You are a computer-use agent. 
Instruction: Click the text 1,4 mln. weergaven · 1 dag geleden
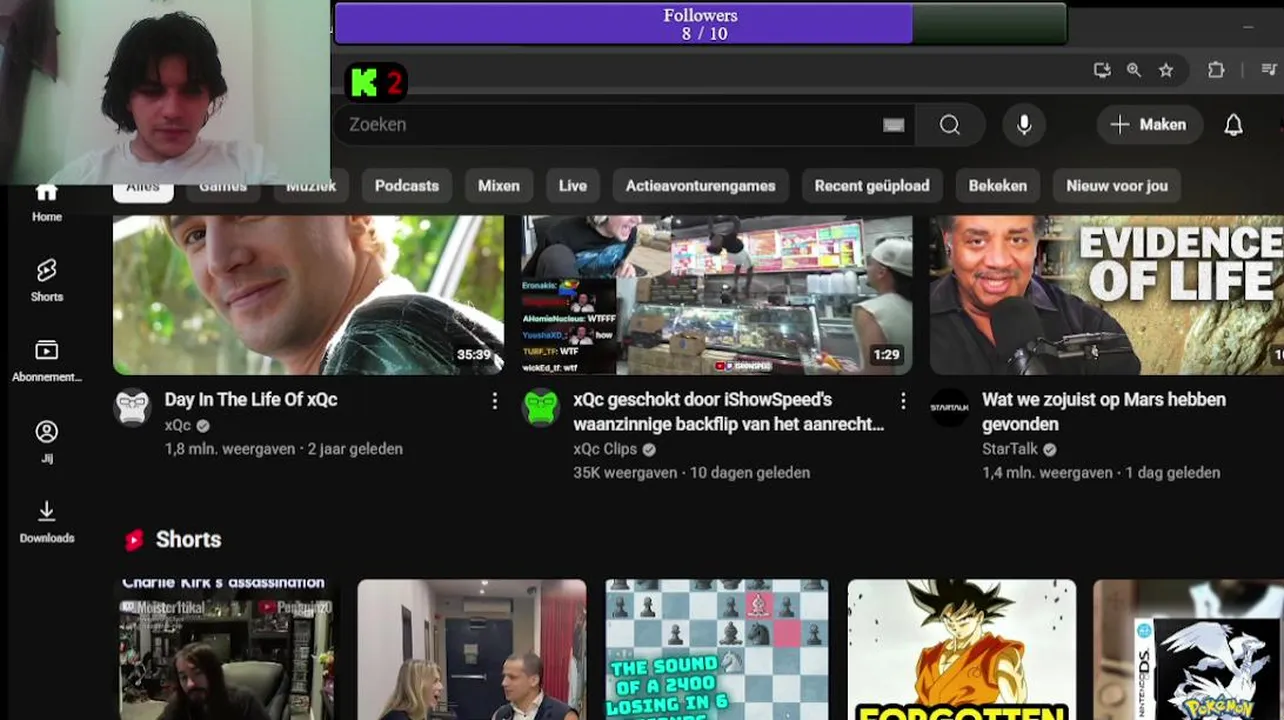click(1101, 473)
